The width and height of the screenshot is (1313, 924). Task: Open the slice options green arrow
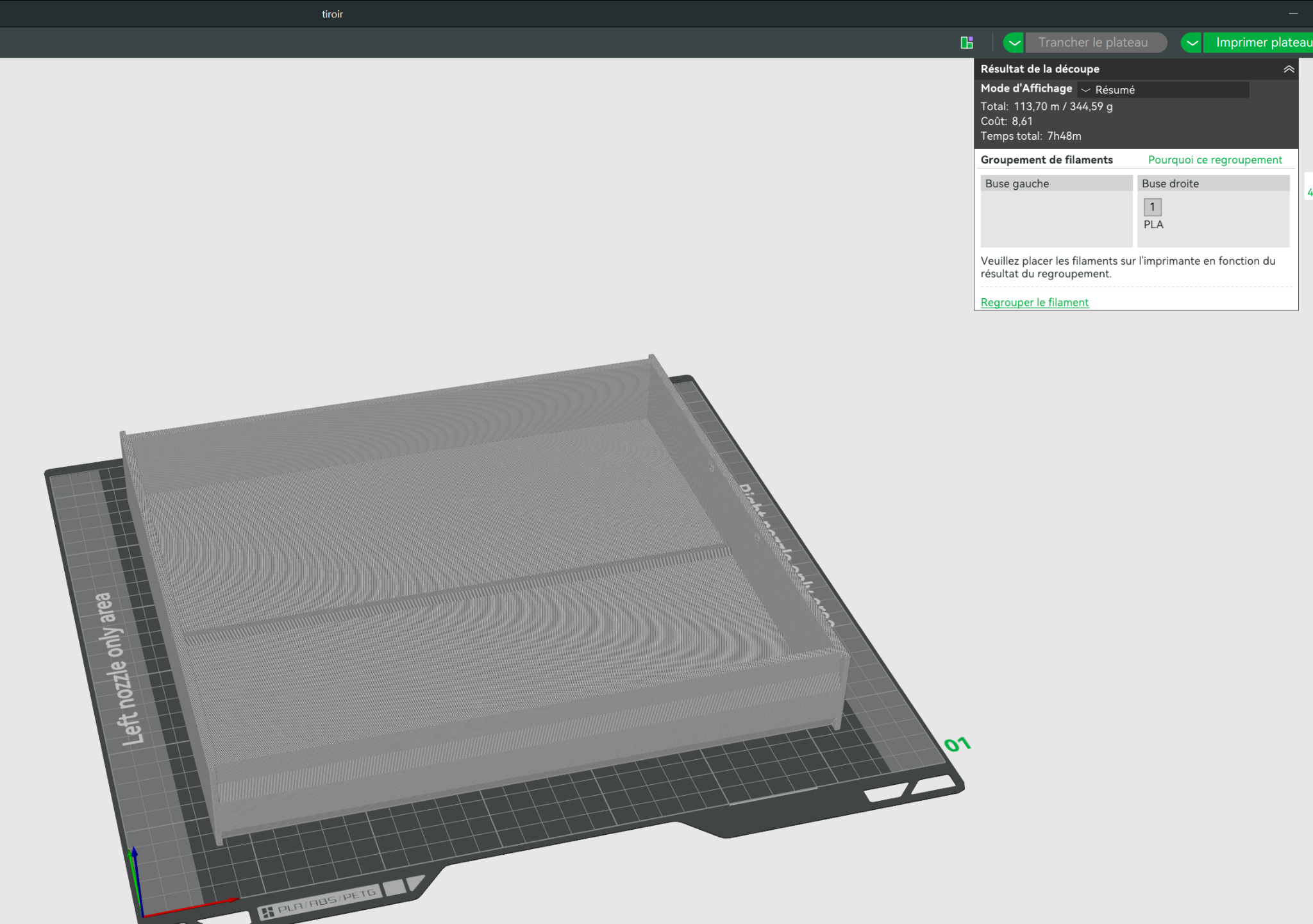point(1014,43)
